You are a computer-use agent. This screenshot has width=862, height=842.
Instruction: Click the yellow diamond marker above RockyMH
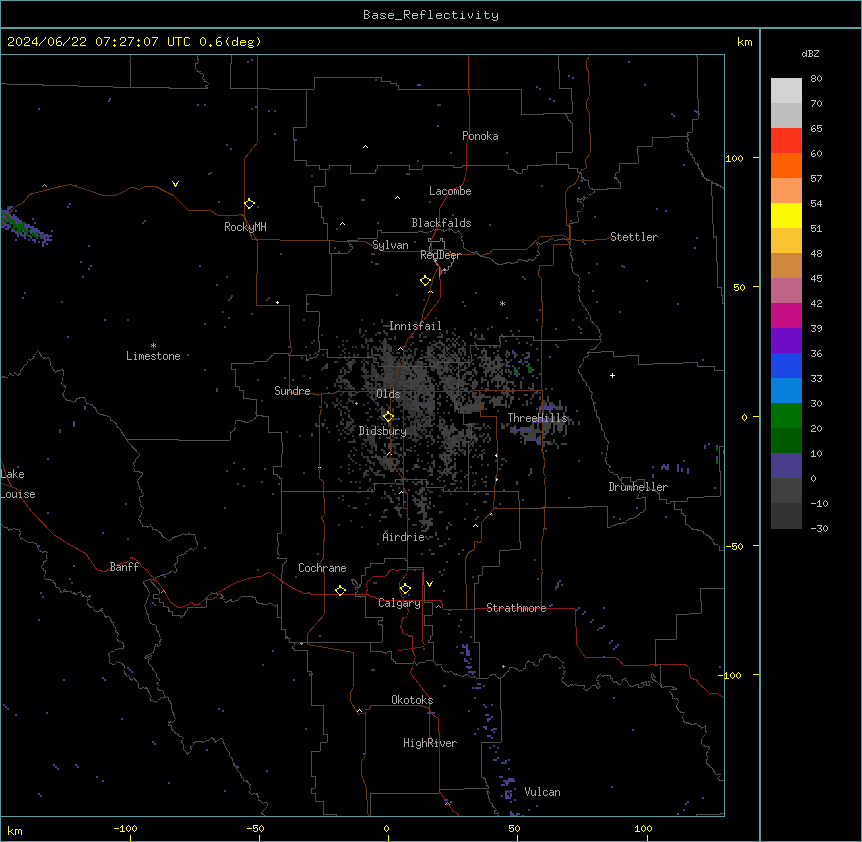click(x=249, y=204)
